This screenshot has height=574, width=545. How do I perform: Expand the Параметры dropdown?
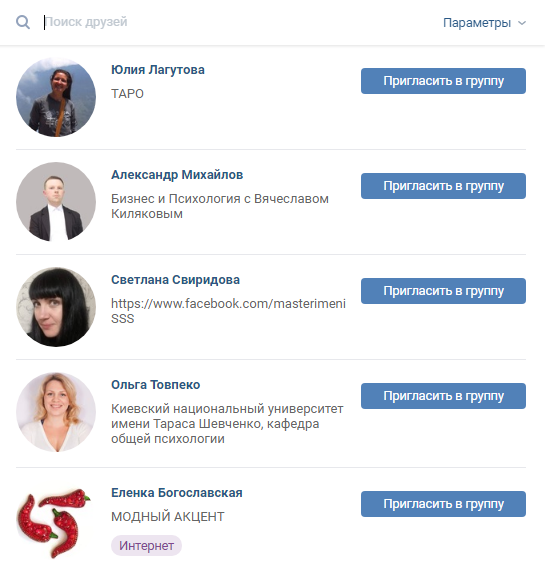coord(484,23)
